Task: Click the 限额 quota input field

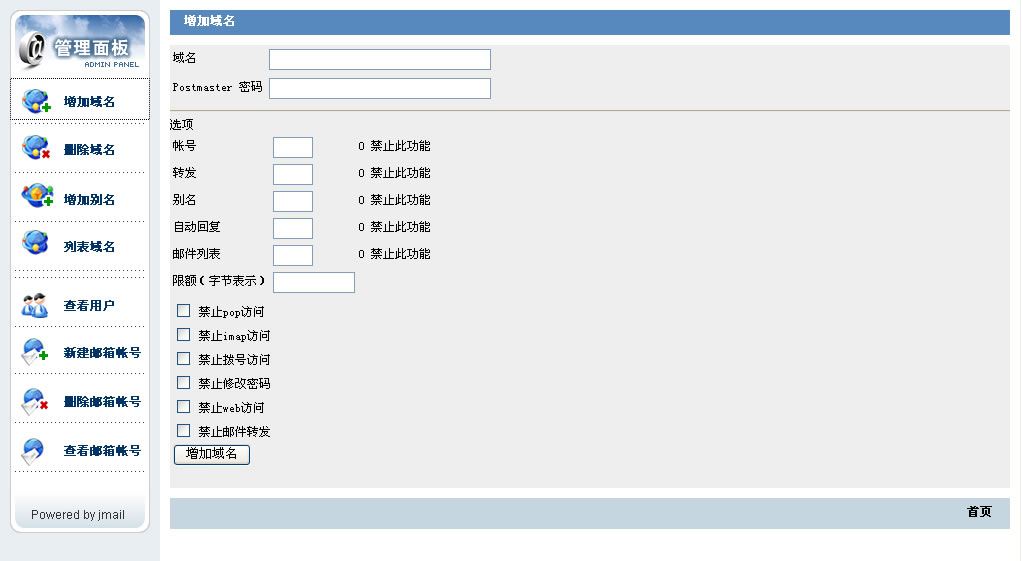Action: coord(314,282)
